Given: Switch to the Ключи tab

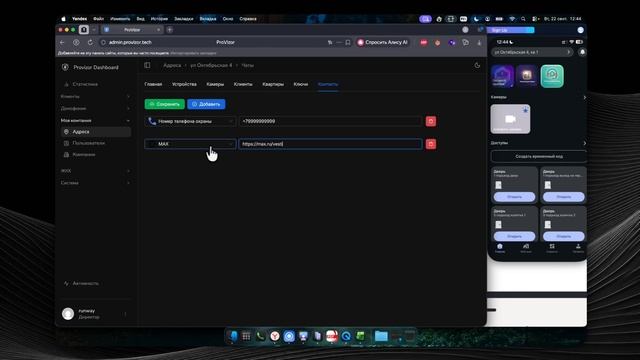Looking at the screenshot, I should [x=301, y=84].
